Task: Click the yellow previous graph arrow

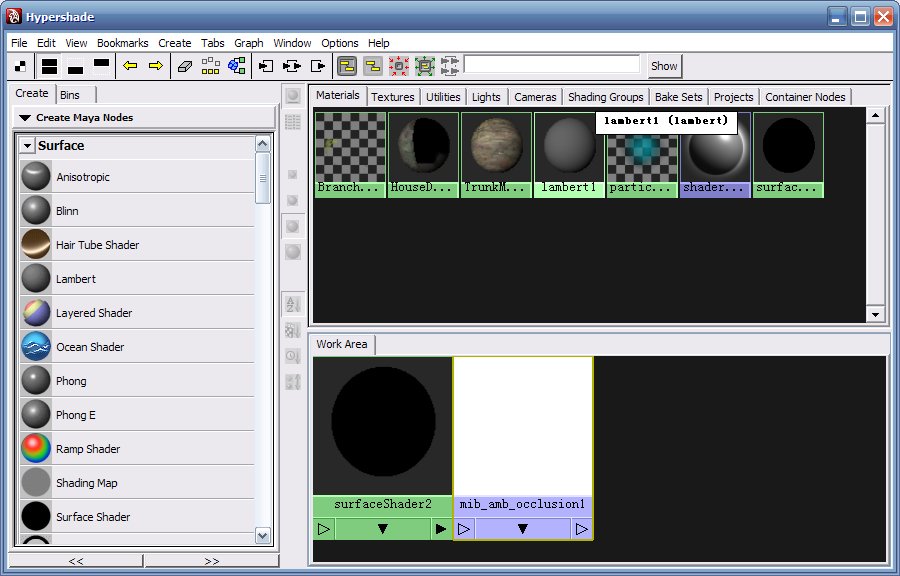Action: click(130, 66)
